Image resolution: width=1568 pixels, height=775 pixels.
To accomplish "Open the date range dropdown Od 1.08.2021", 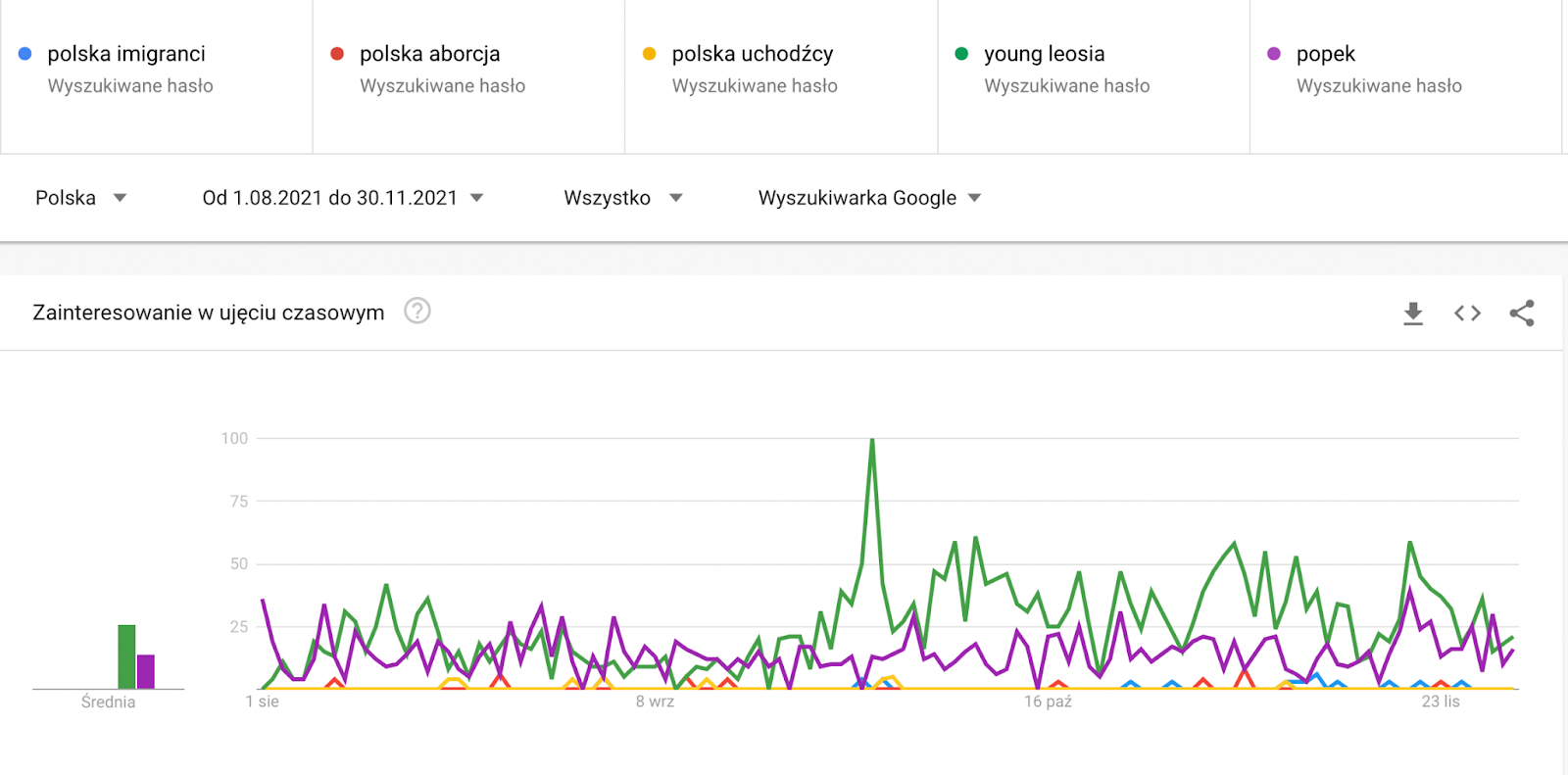I will (343, 198).
